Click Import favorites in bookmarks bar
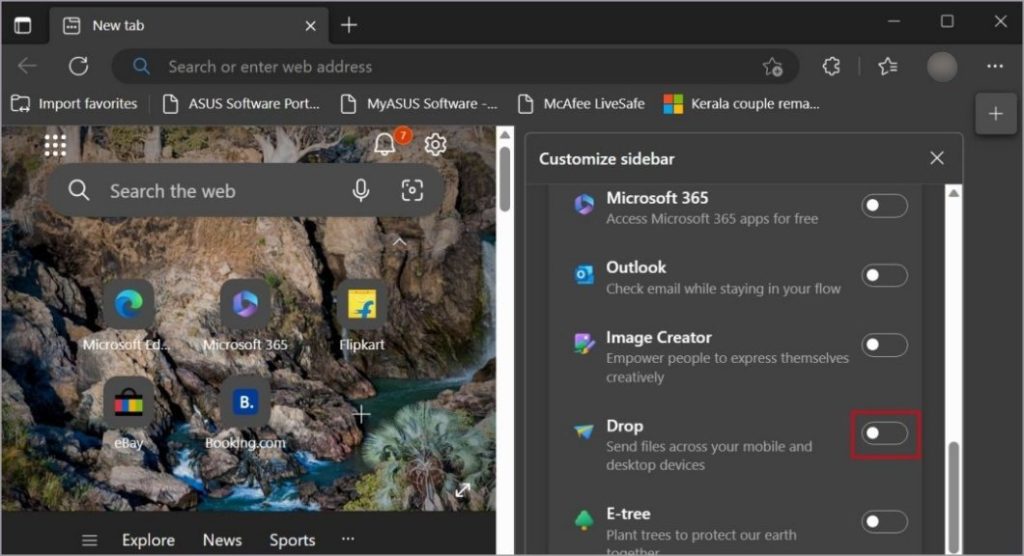This screenshot has height=556, width=1024. pyautogui.click(x=74, y=103)
